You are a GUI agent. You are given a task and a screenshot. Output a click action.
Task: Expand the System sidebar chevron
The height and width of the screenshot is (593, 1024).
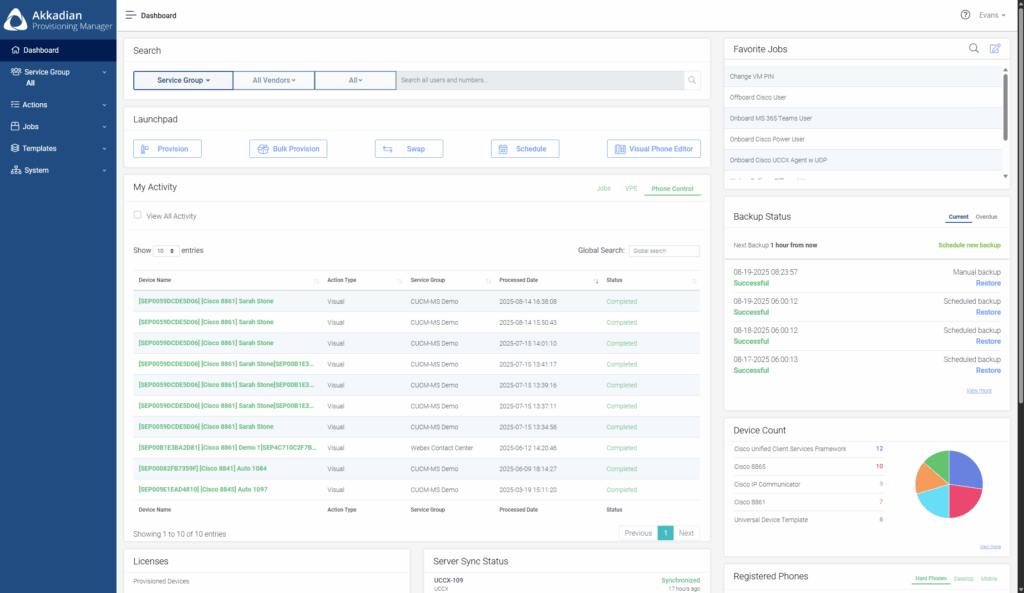tap(104, 170)
